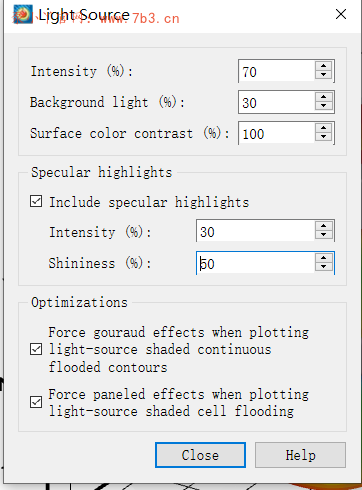The width and height of the screenshot is (362, 490).
Task: Uncheck Include specular highlights
Action: coord(36,202)
